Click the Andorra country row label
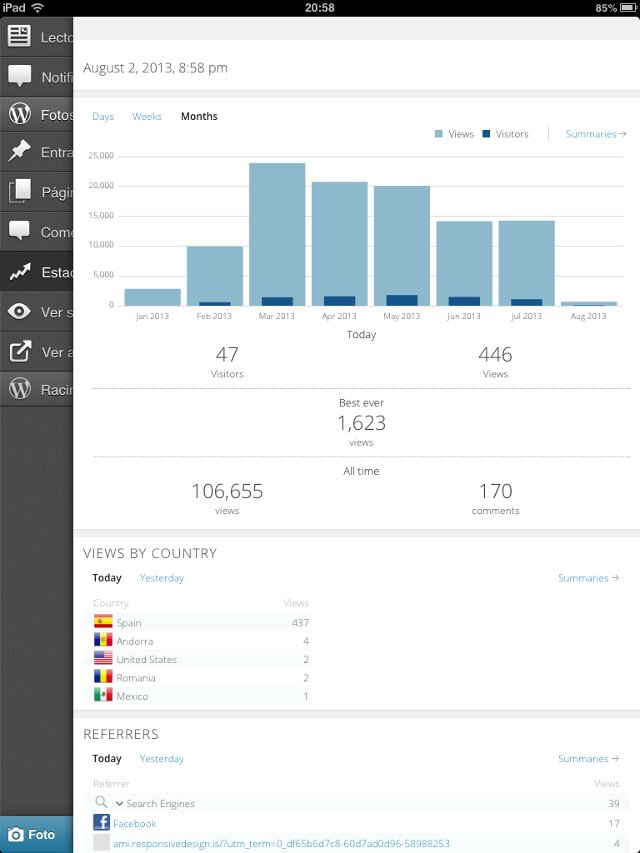 (134, 641)
